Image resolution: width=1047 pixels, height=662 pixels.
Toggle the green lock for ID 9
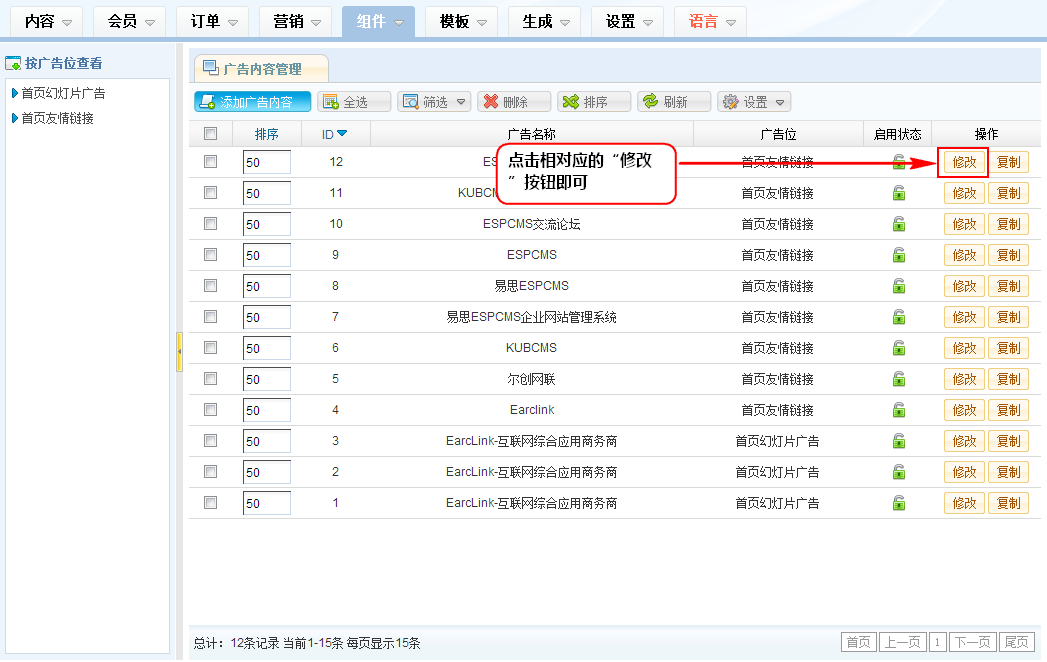pyautogui.click(x=898, y=255)
